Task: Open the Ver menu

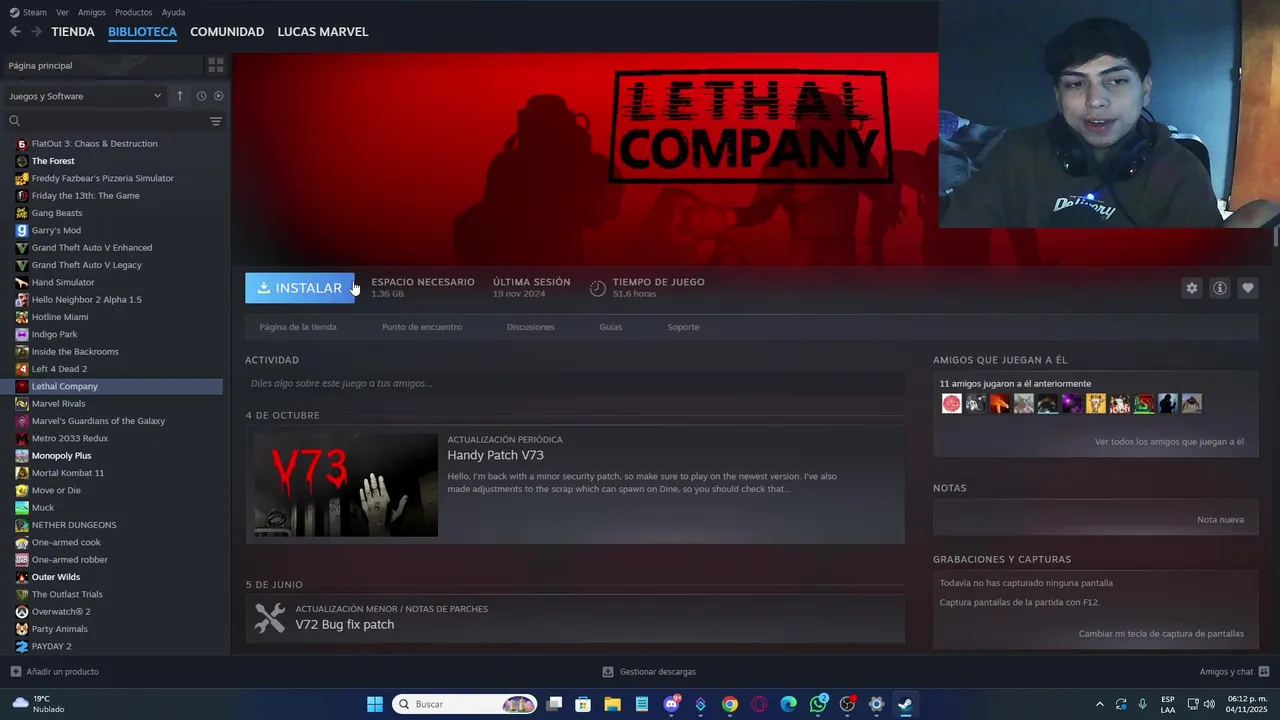Action: [62, 12]
